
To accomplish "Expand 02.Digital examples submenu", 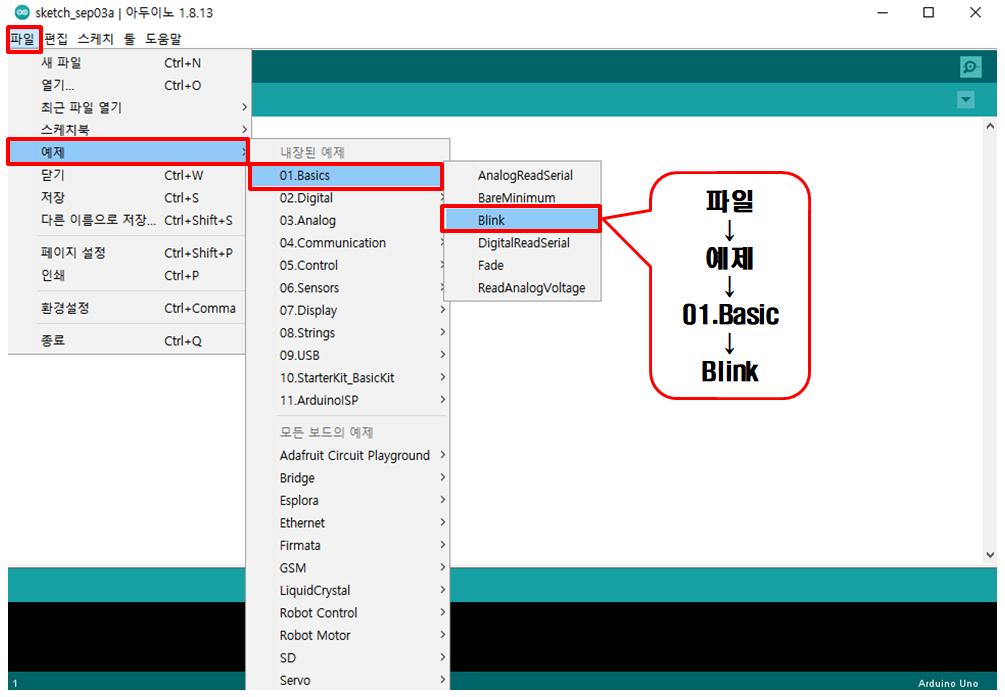I will [x=348, y=198].
